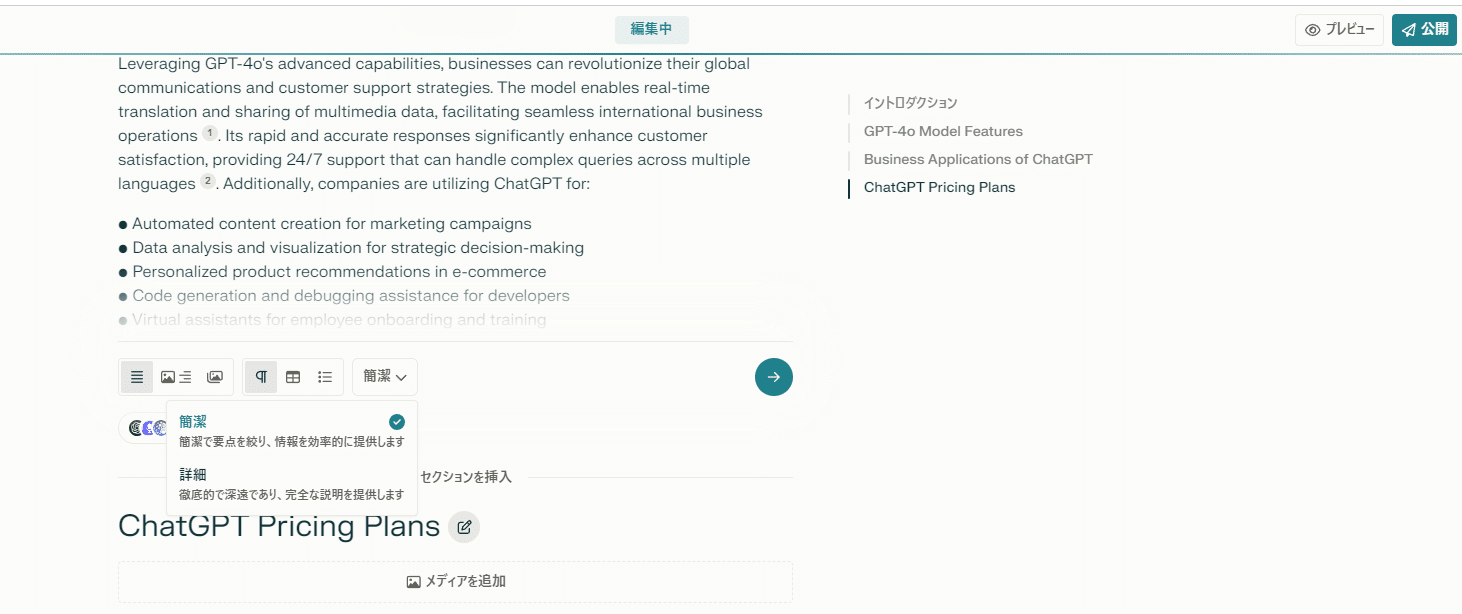The image size is (1462, 614).
Task: Go to GPT-4o Model Features section
Action: (x=943, y=131)
